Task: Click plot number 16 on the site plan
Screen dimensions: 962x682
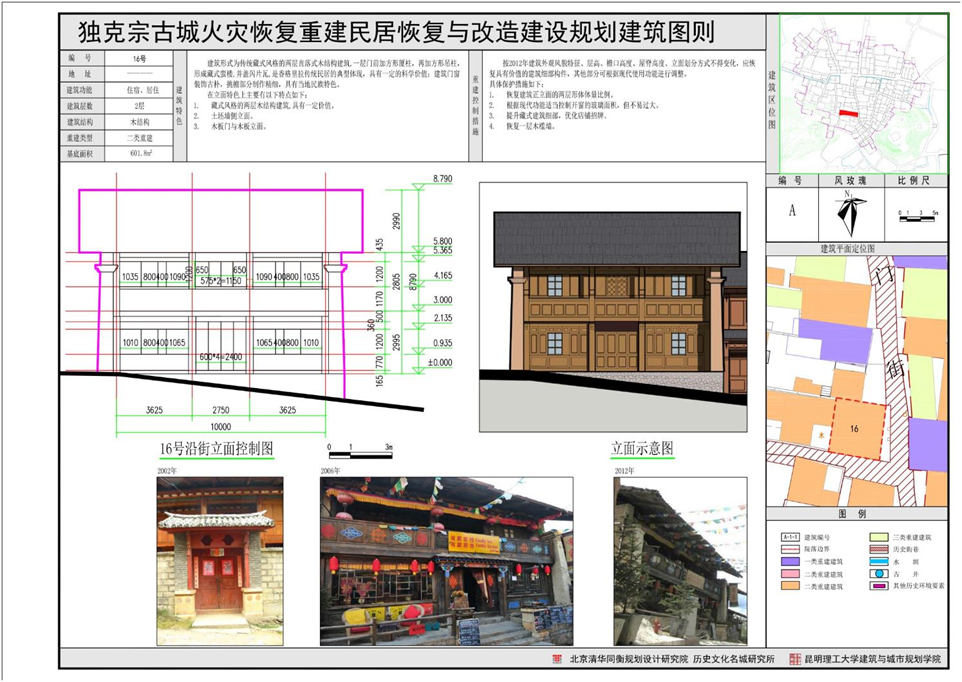Action: 854,428
